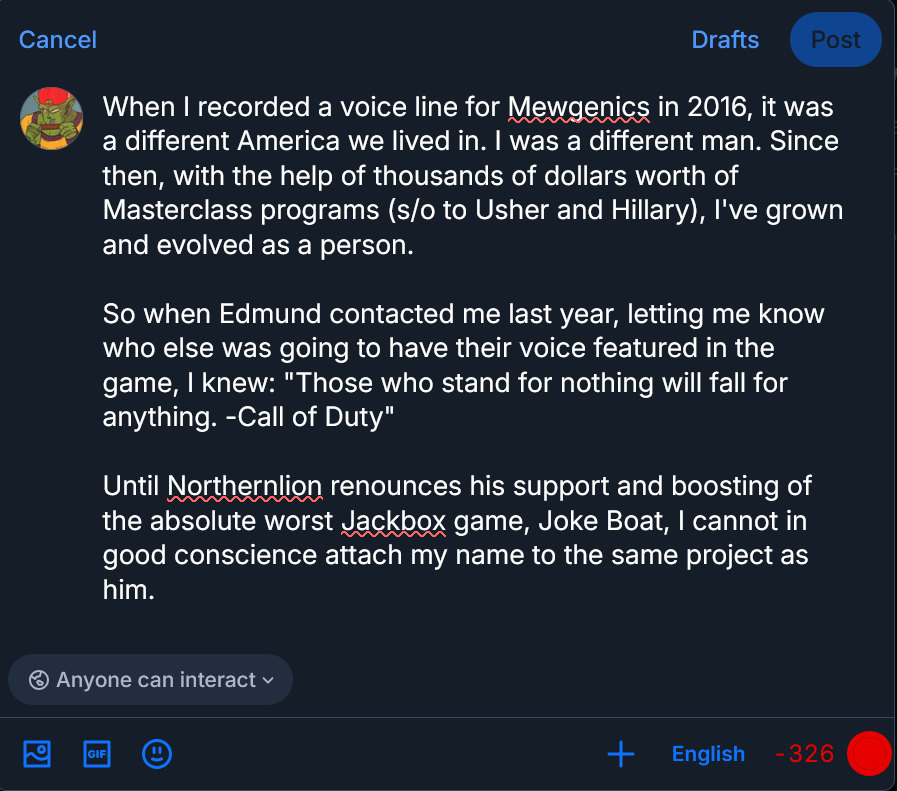
Task: Click the underlined word Northernlion
Action: click(x=245, y=487)
